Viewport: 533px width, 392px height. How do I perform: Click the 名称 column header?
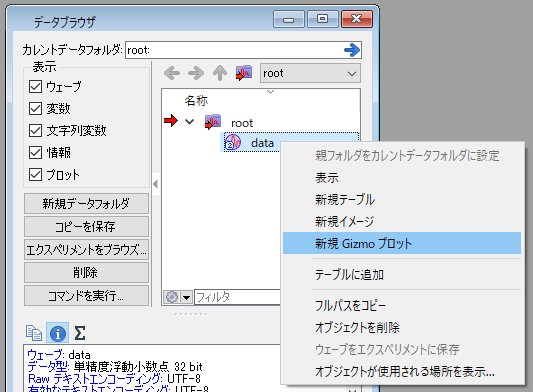click(196, 101)
